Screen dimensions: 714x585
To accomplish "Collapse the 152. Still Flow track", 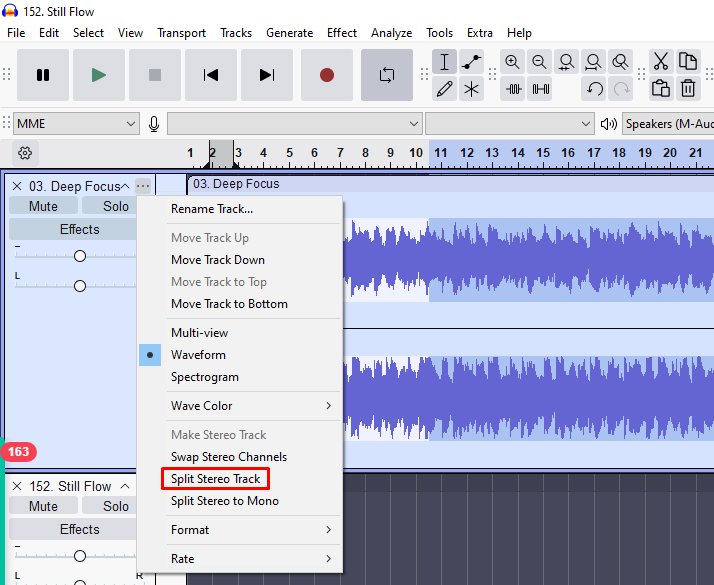I will click(125, 486).
